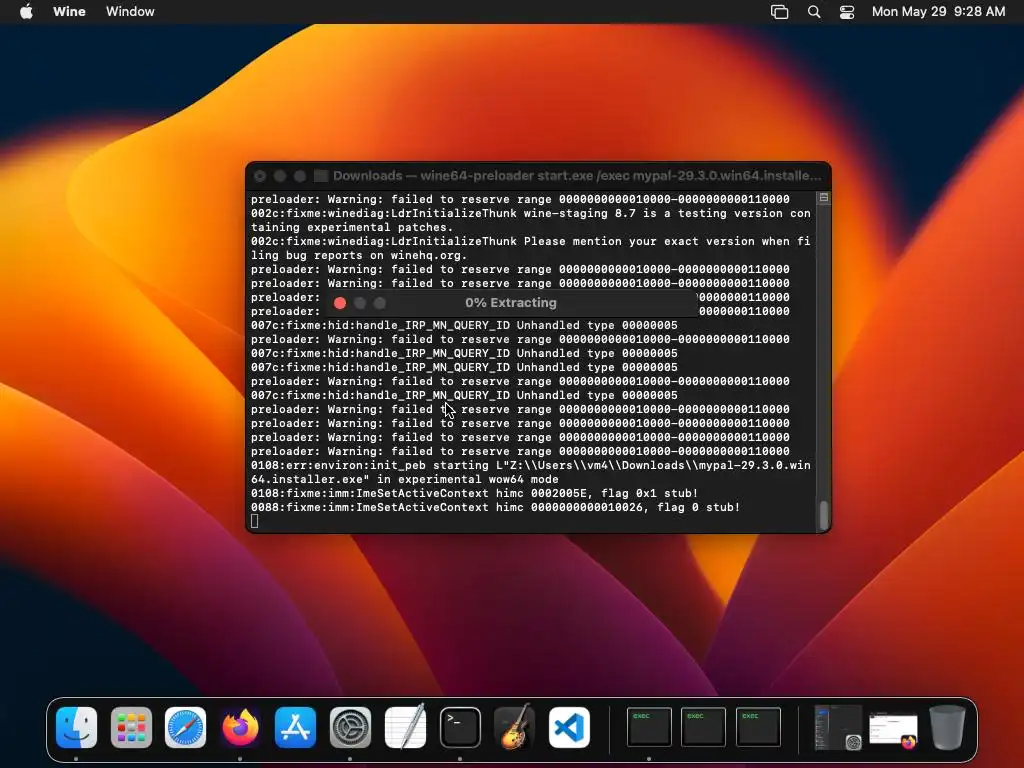1024x768 pixels.
Task: Open the second exec Wine icon in dock
Action: coord(703,726)
